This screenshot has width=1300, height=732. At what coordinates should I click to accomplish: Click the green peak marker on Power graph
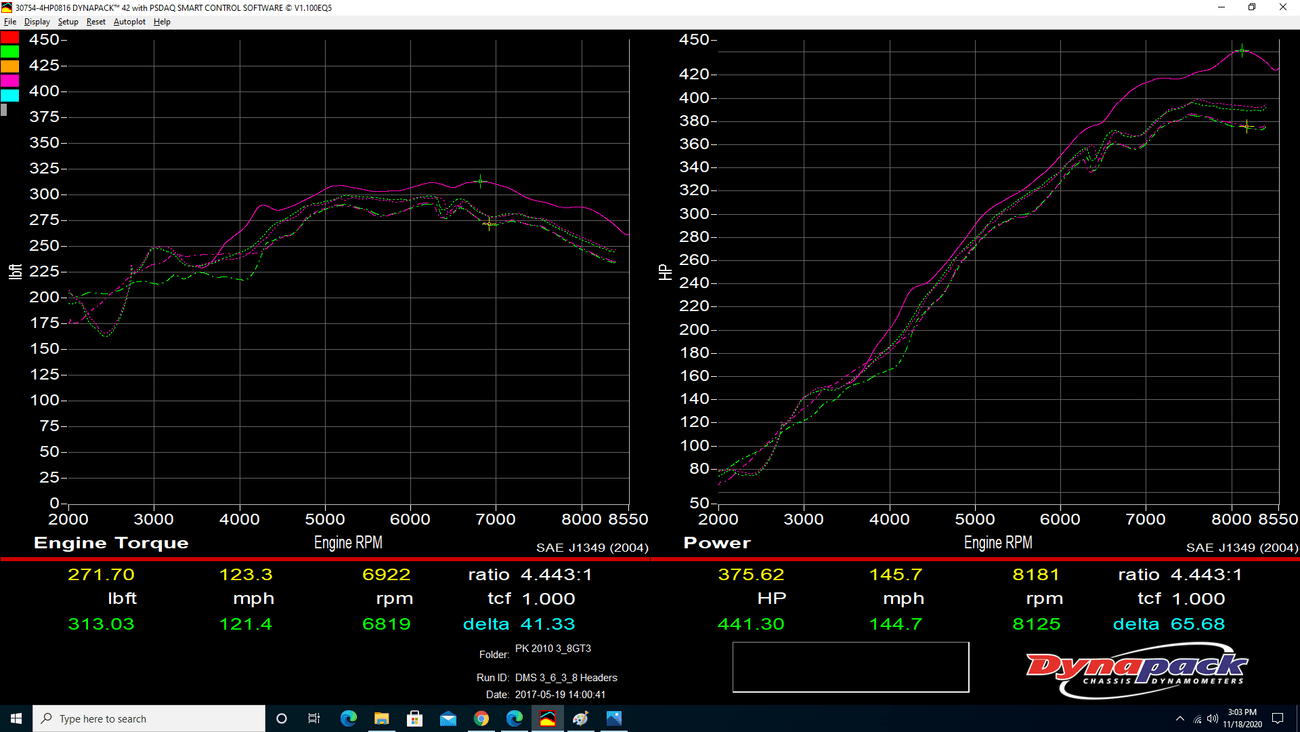1242,50
